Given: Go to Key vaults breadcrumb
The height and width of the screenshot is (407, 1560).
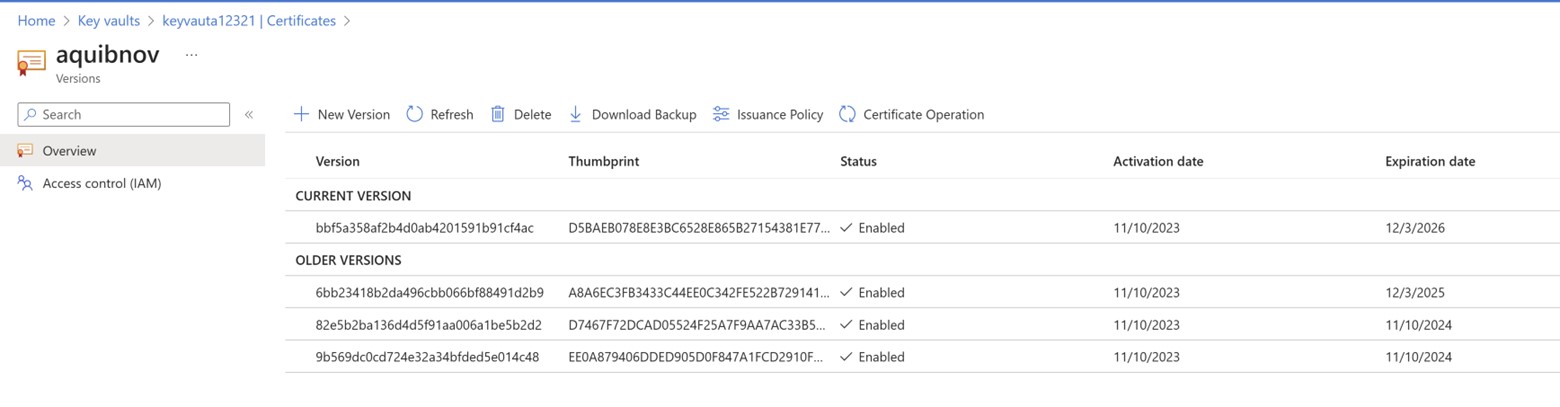Looking at the screenshot, I should (x=109, y=20).
